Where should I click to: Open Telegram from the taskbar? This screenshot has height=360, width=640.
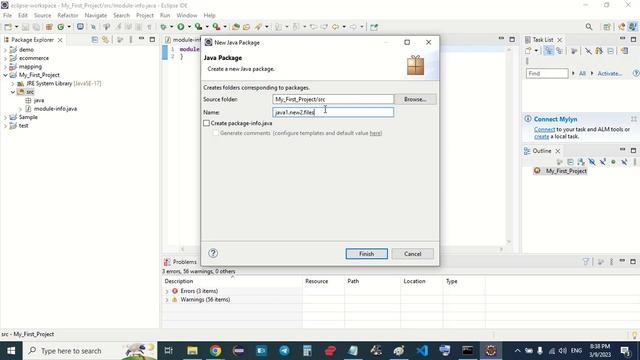(284, 351)
